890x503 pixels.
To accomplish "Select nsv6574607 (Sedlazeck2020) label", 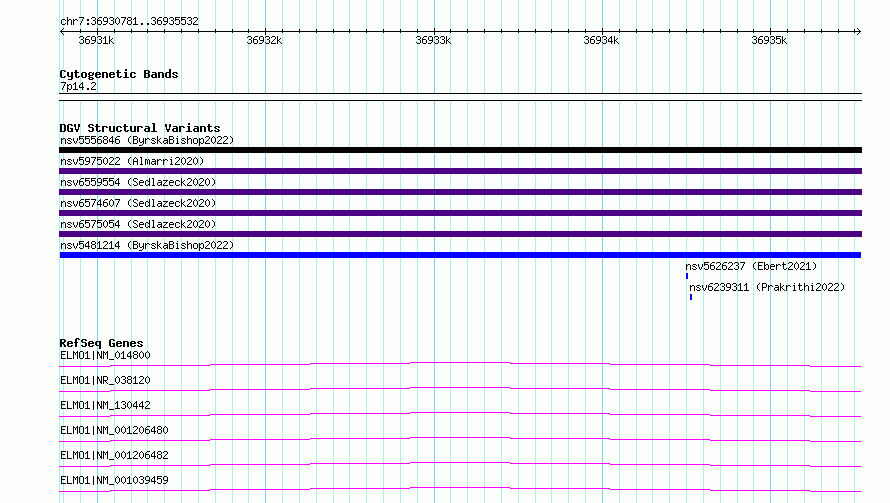I will coord(138,203).
